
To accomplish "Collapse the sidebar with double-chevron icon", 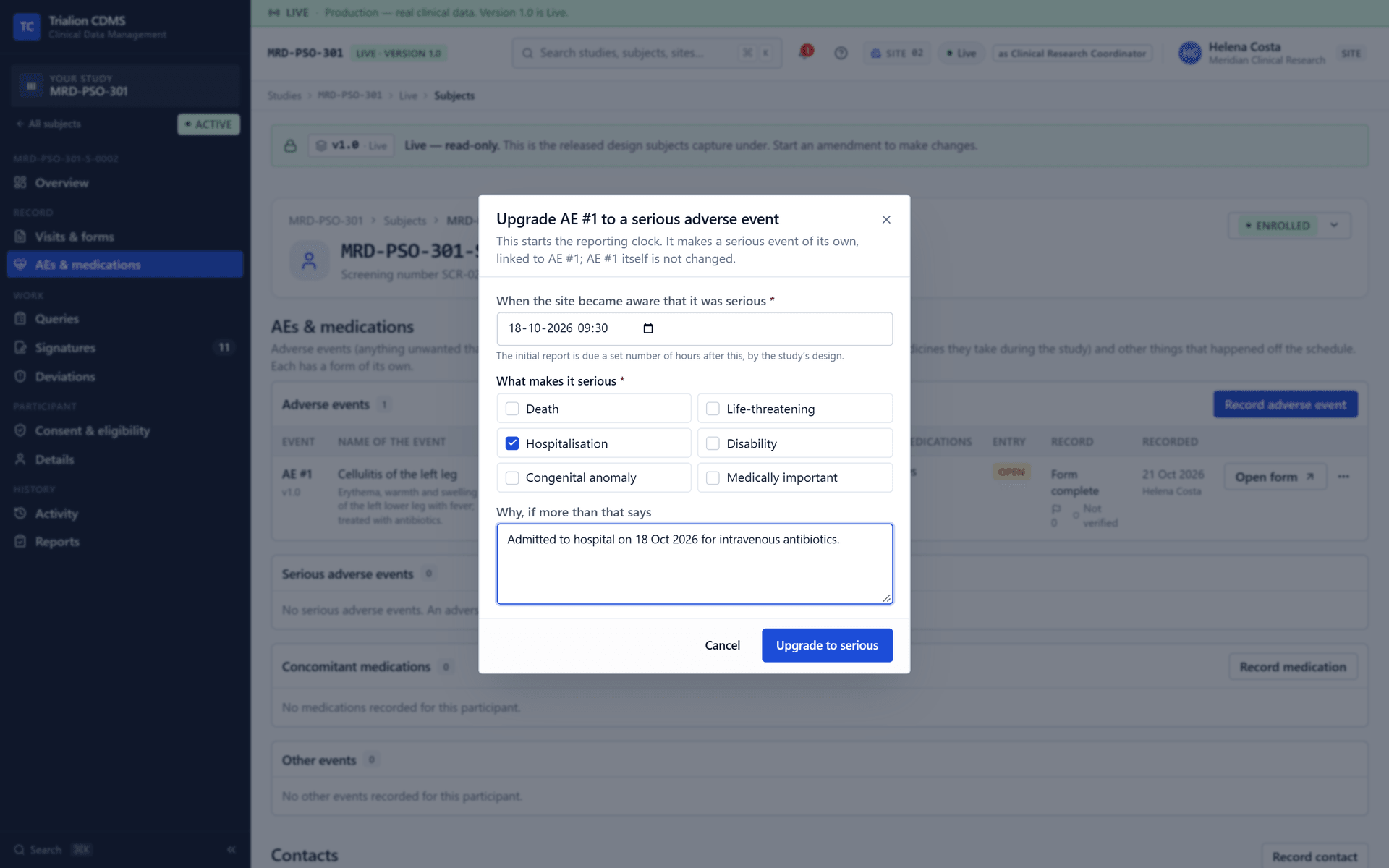I will pyautogui.click(x=231, y=849).
